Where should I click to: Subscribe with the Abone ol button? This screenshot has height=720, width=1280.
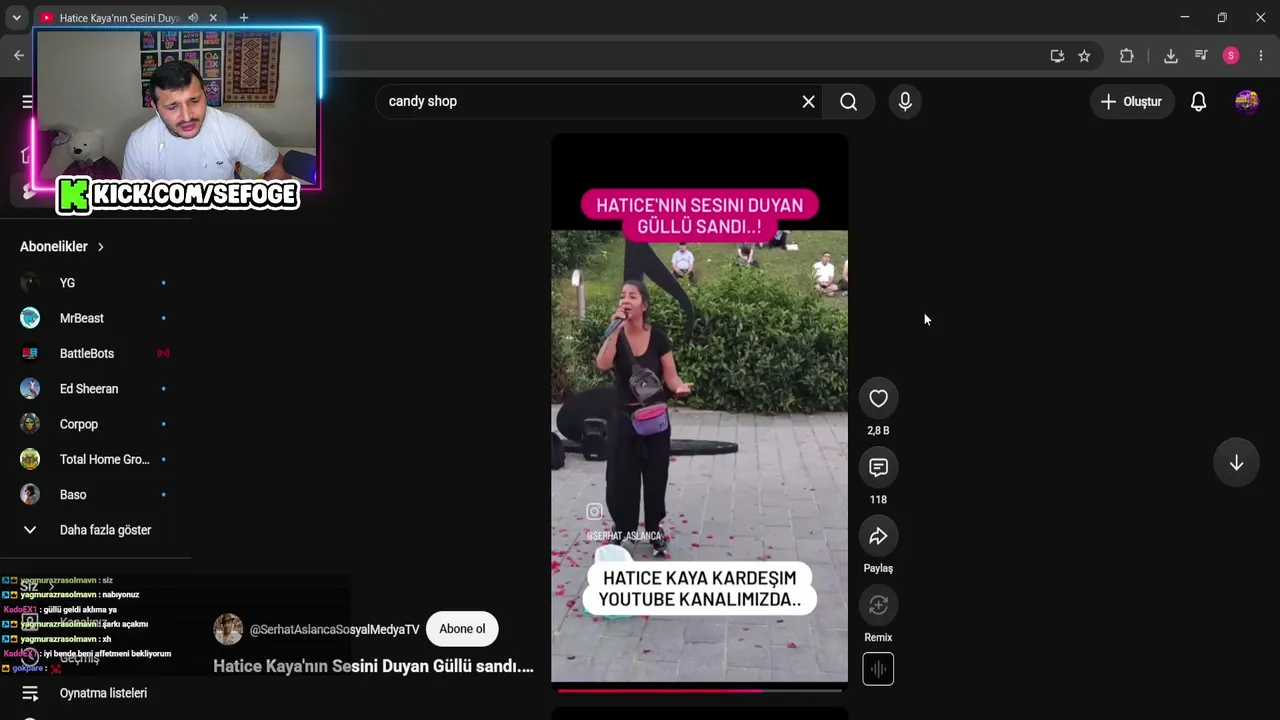click(462, 629)
